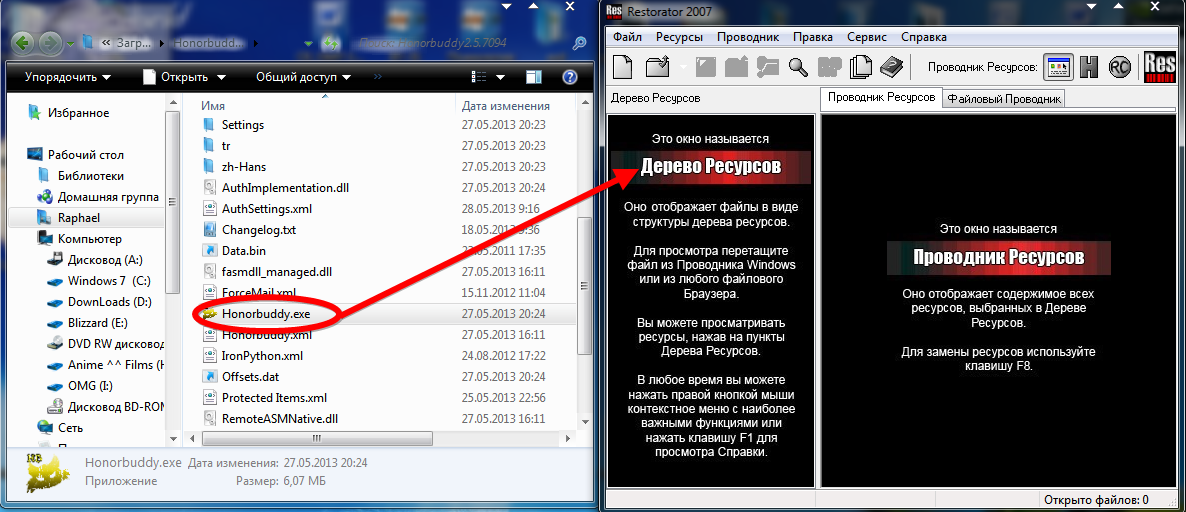This screenshot has width=1186, height=512.
Task: Show more Explorer toolbar commands chevron
Action: click(378, 77)
